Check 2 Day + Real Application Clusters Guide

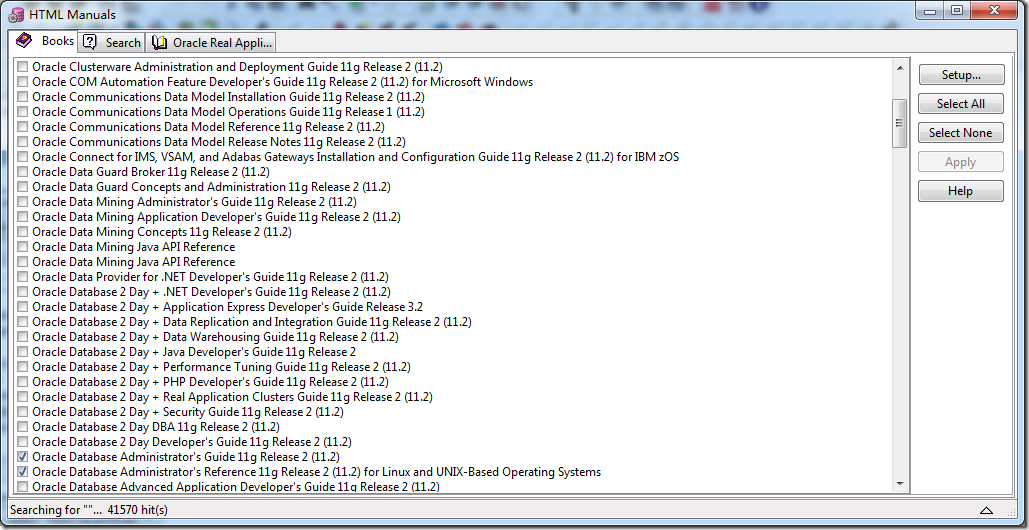(23, 397)
